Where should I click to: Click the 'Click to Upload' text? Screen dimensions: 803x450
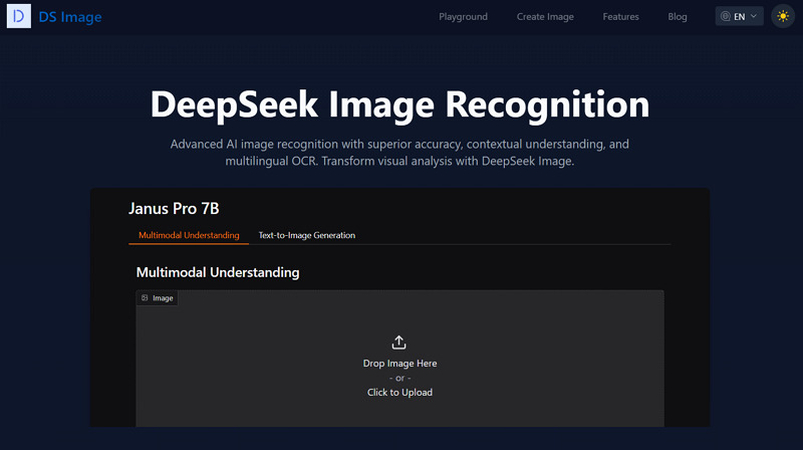pyautogui.click(x=399, y=392)
